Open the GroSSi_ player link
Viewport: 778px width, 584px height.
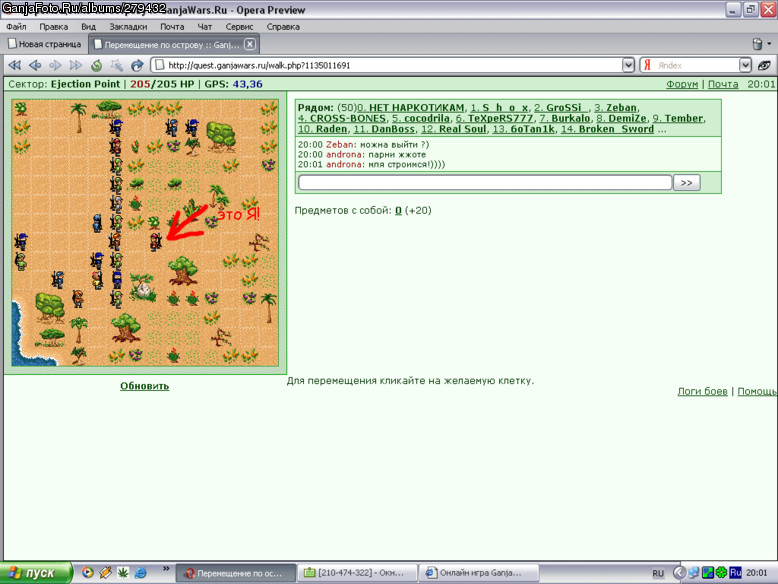point(561,108)
